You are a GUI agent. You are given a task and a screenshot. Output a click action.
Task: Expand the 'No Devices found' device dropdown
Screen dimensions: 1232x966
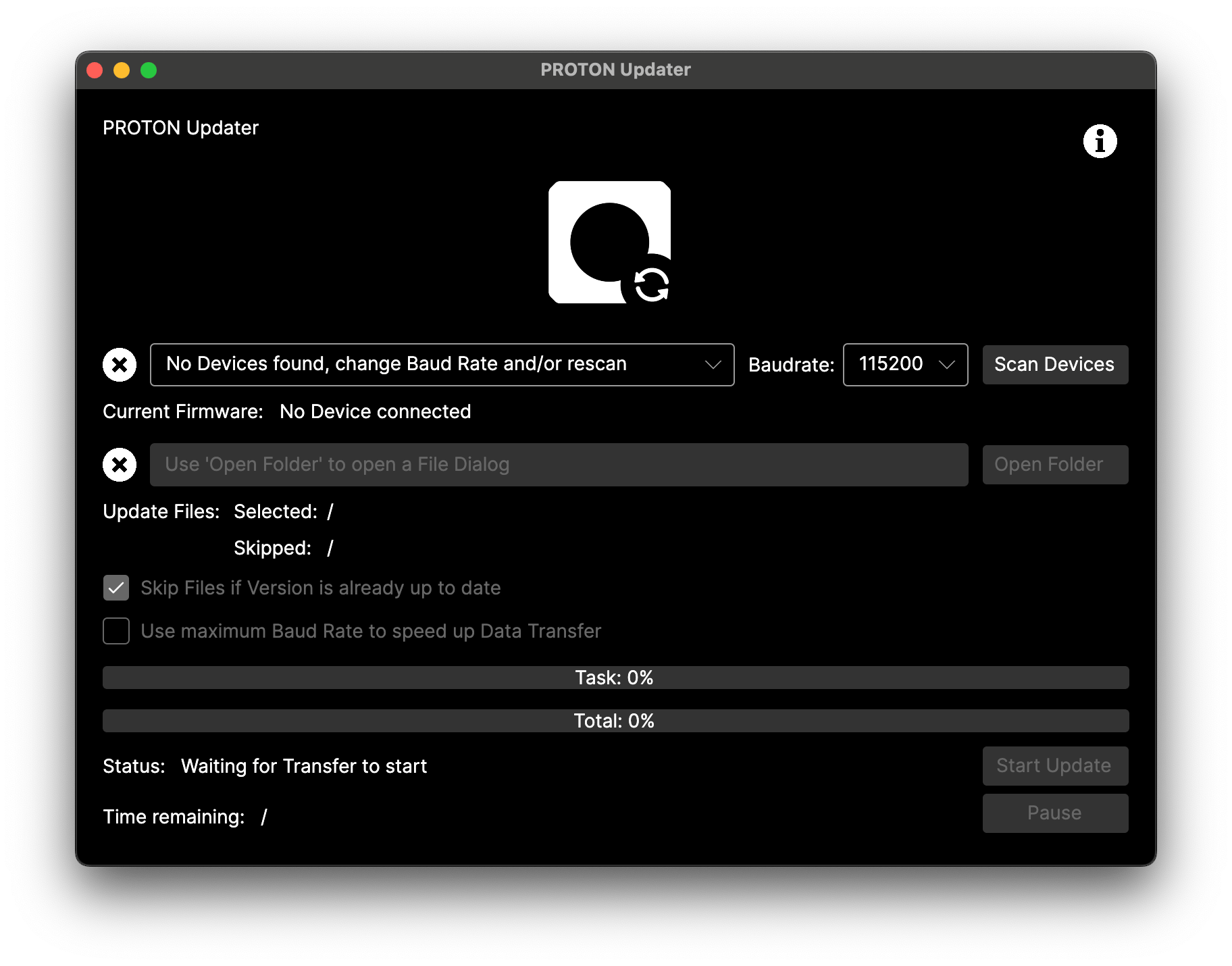click(442, 365)
